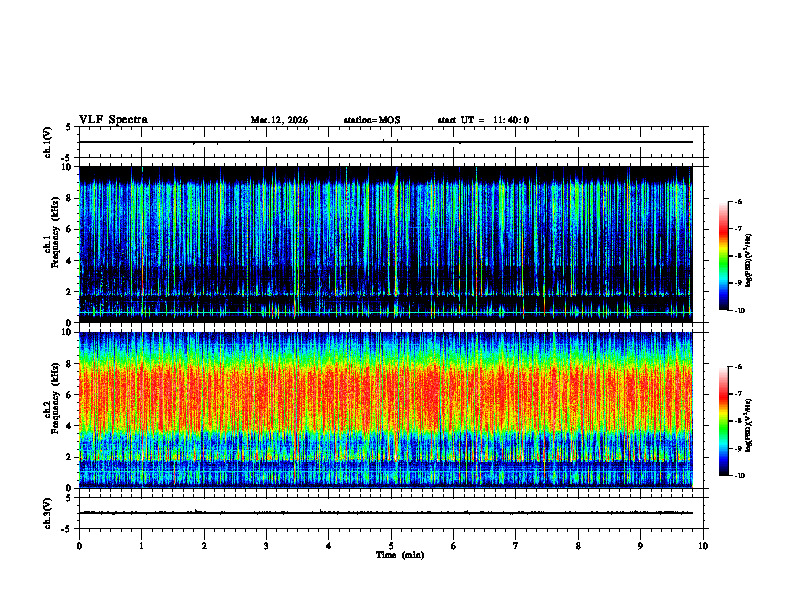Click the "station=MOS" header text
Screen dimensions: 792x612
[x=372, y=120]
